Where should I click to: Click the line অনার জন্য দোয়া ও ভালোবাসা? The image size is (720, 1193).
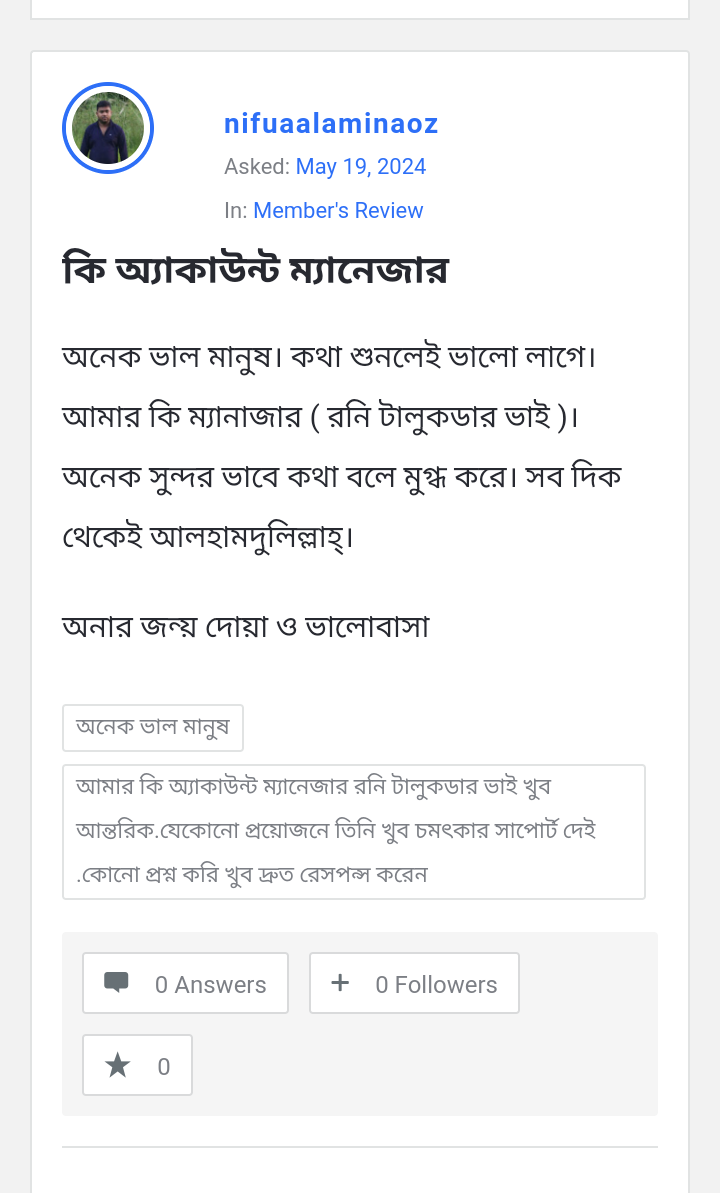point(246,627)
